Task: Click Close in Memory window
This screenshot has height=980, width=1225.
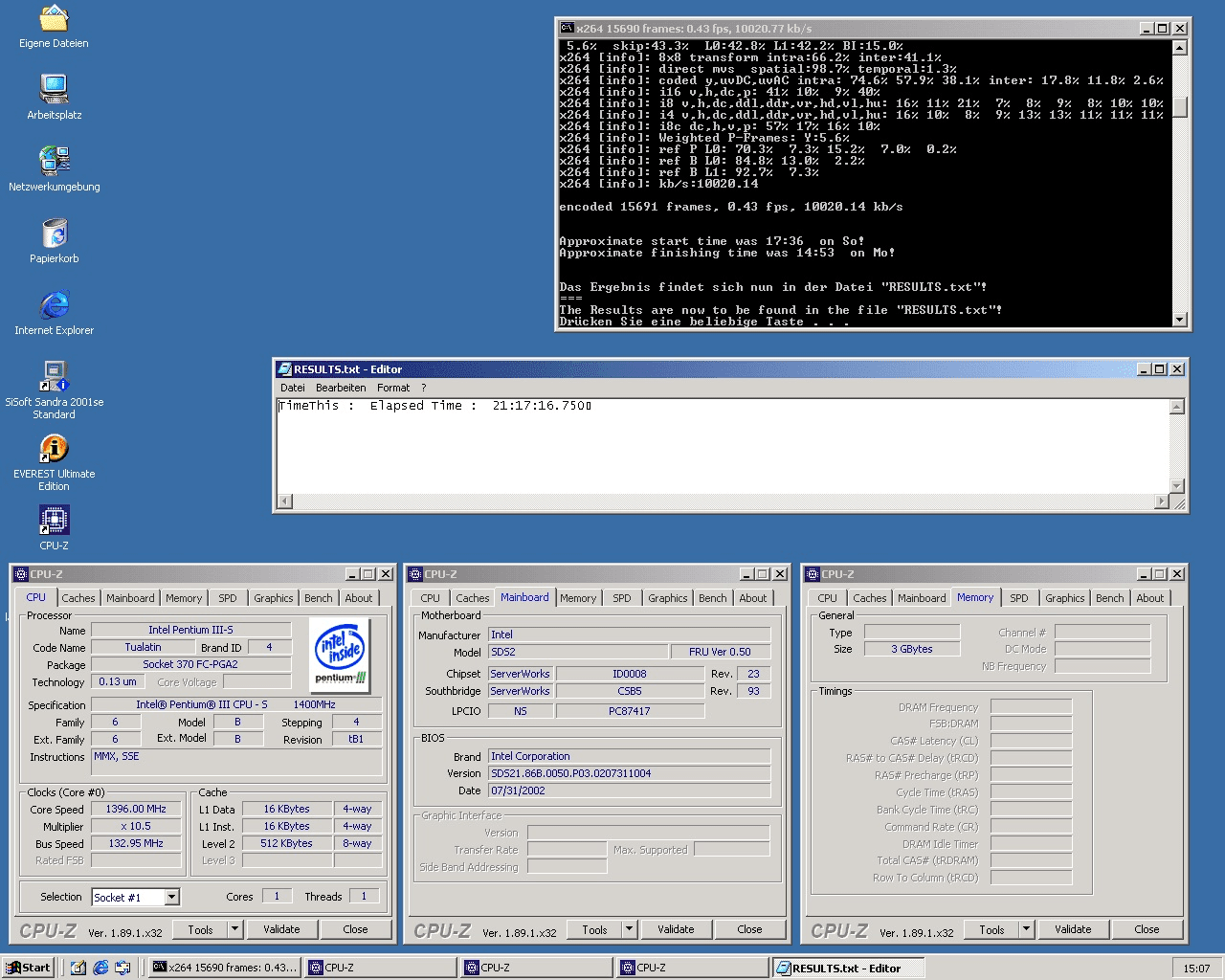Action: pos(1147,929)
